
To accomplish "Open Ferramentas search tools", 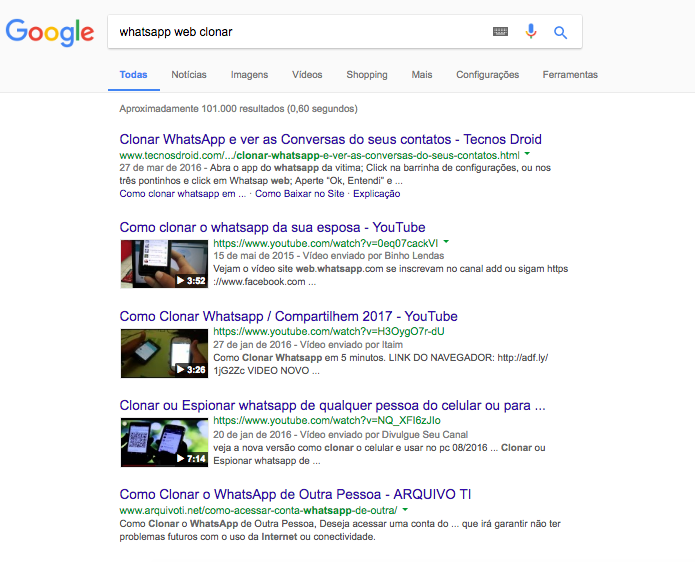I will [570, 74].
